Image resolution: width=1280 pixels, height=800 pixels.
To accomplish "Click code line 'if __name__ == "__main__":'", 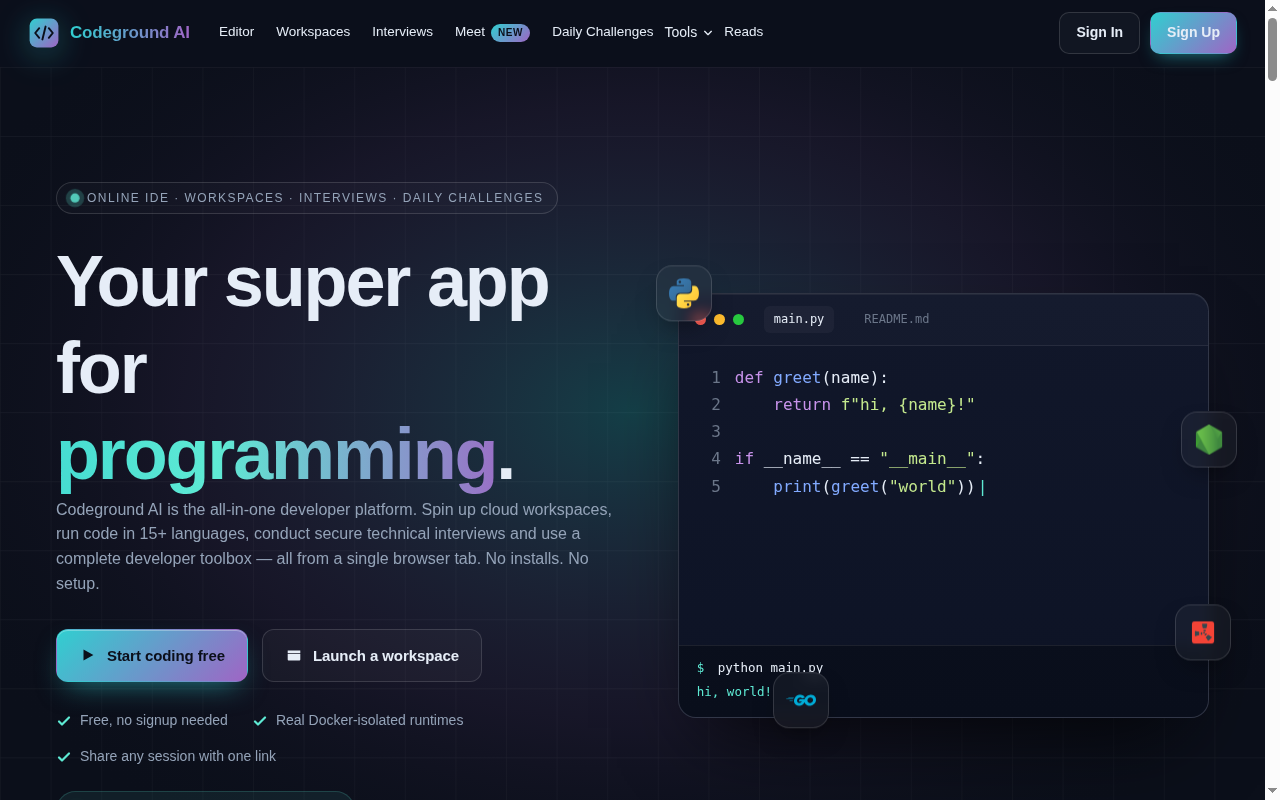I will pos(860,458).
